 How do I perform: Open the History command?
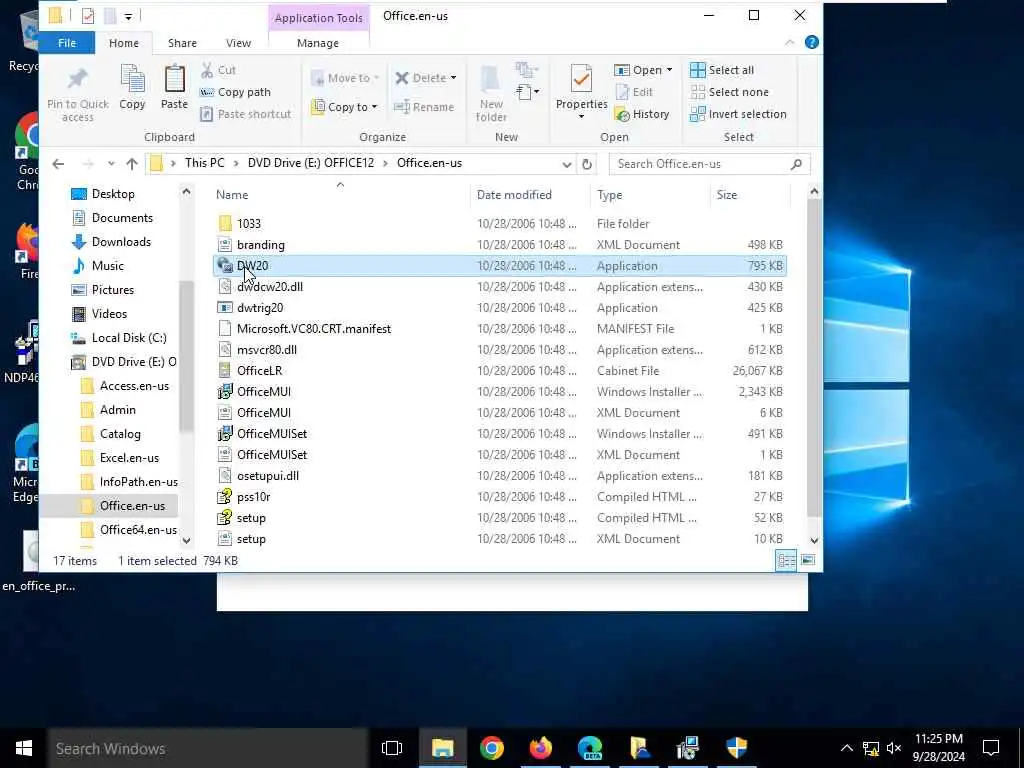pyautogui.click(x=643, y=114)
